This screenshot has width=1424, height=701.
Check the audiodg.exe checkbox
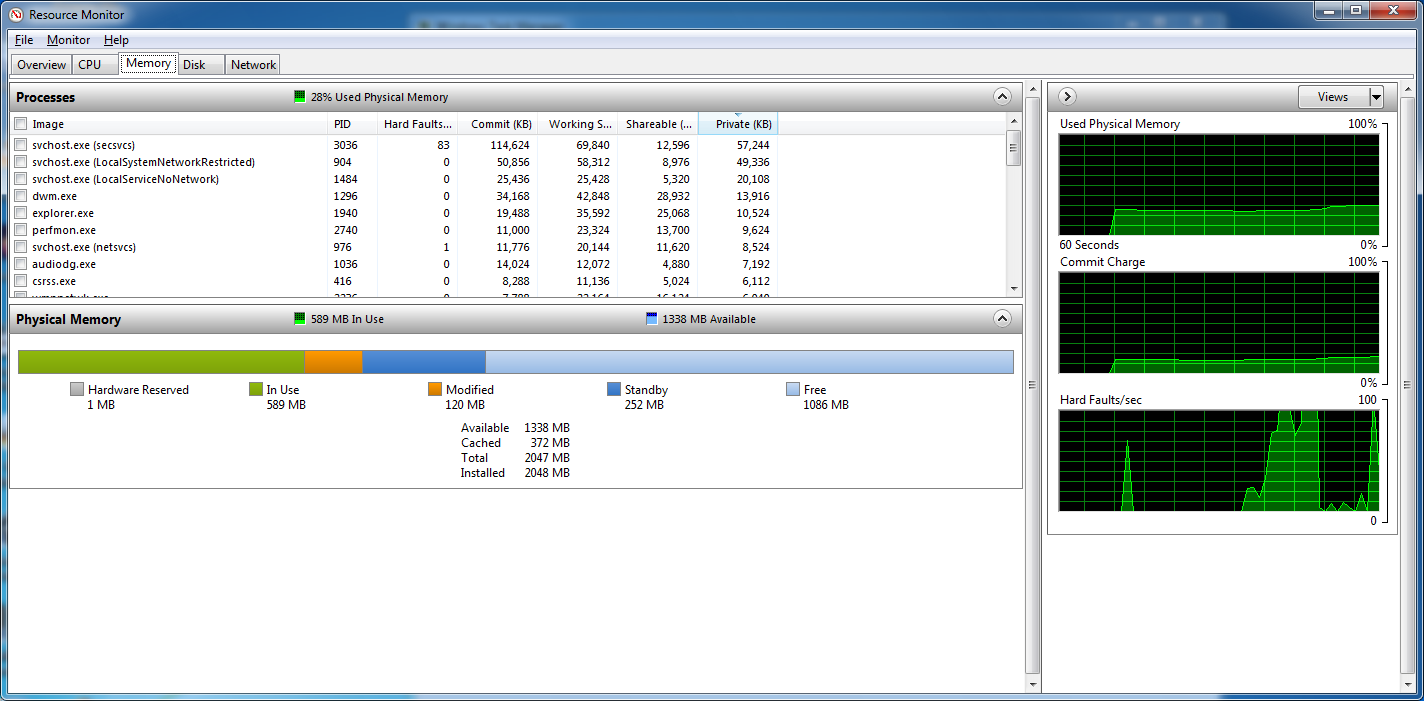(21, 264)
